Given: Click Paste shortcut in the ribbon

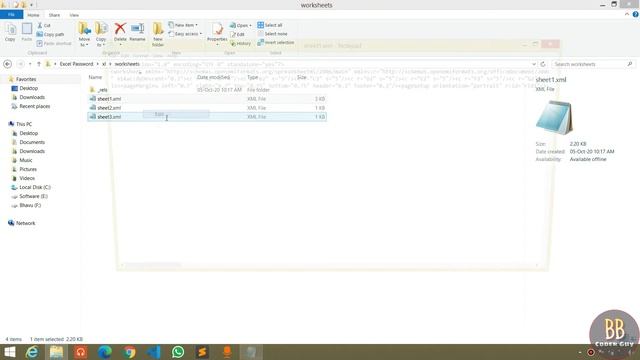Looking at the screenshot, I should [53, 43].
